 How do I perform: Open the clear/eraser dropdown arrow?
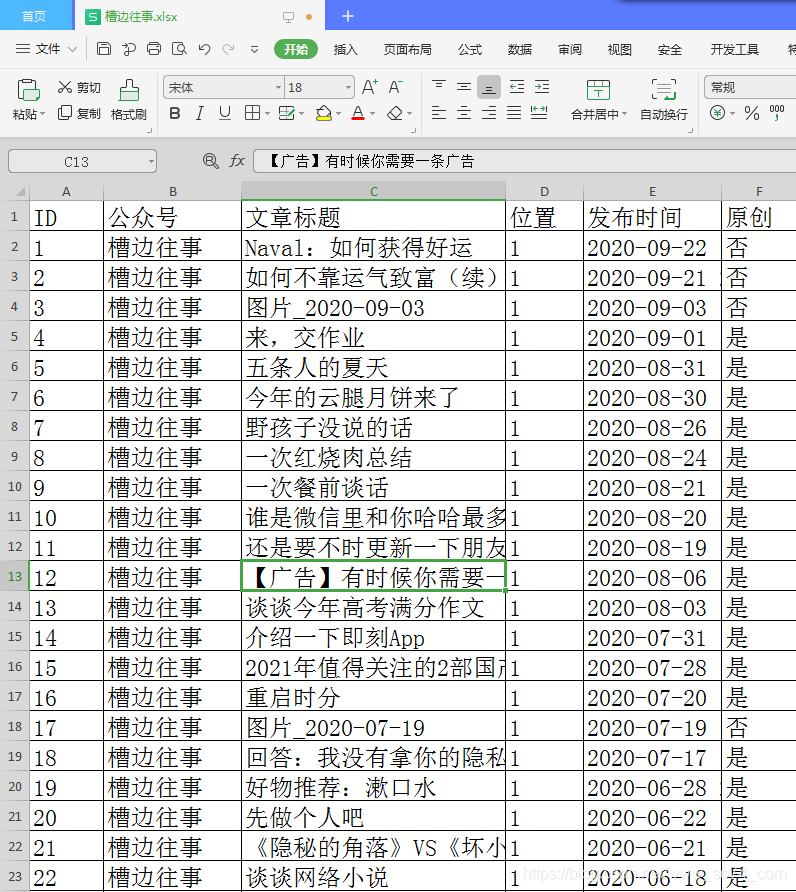click(409, 114)
